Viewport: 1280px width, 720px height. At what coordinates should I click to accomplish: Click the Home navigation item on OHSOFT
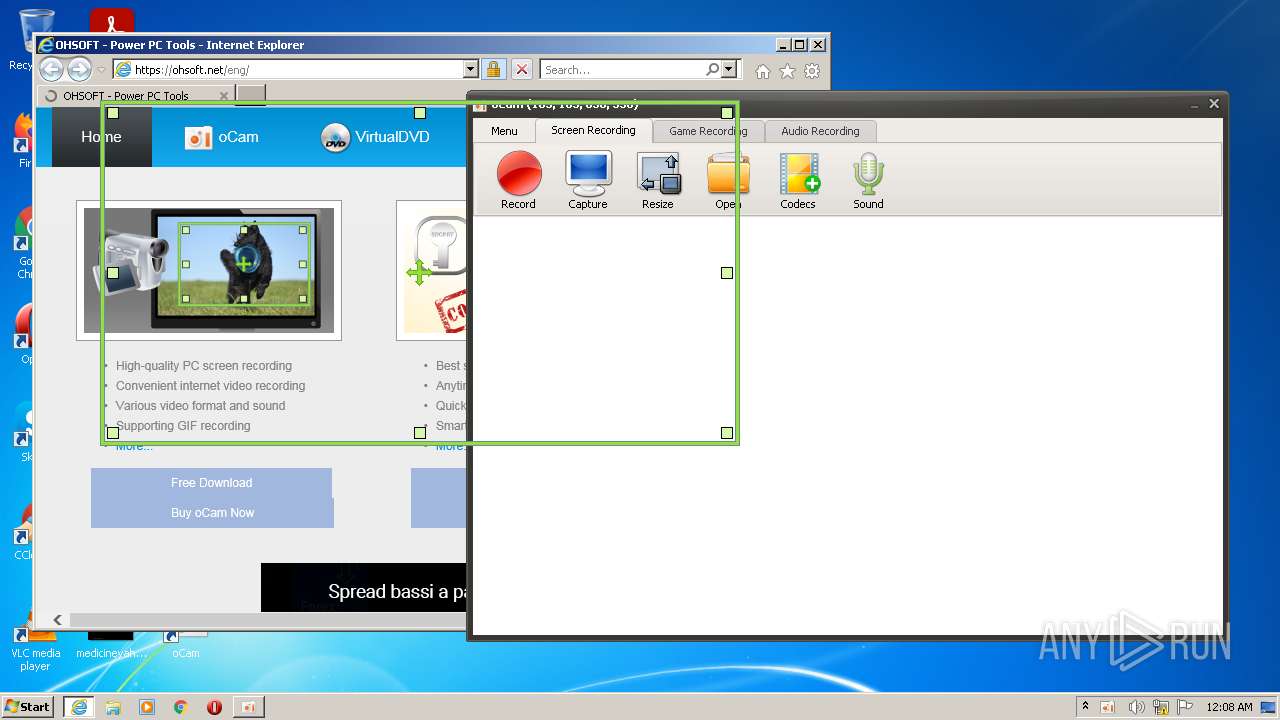pyautogui.click(x=101, y=137)
